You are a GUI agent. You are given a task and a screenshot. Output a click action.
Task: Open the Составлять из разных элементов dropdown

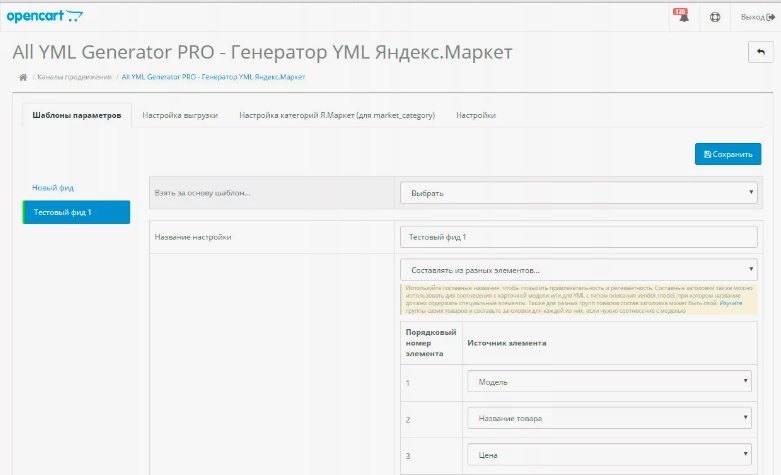578,270
